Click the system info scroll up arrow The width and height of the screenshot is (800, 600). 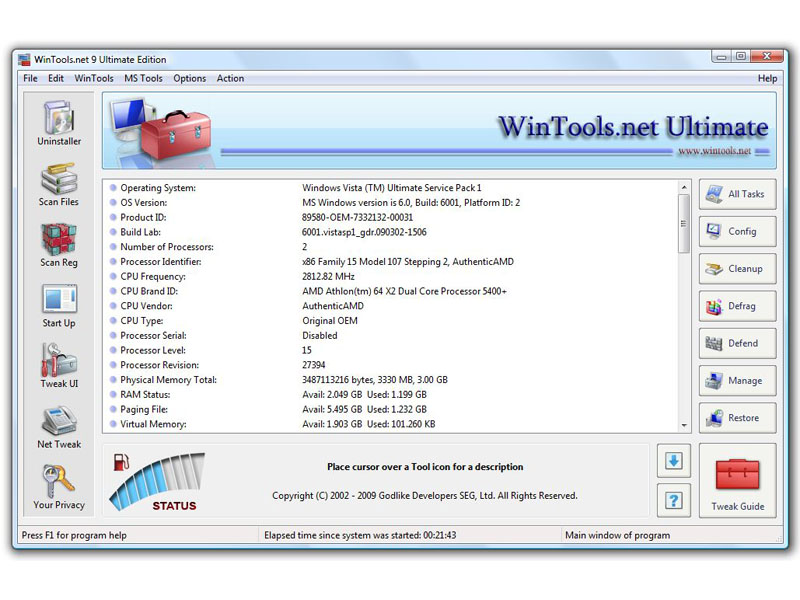pos(684,187)
